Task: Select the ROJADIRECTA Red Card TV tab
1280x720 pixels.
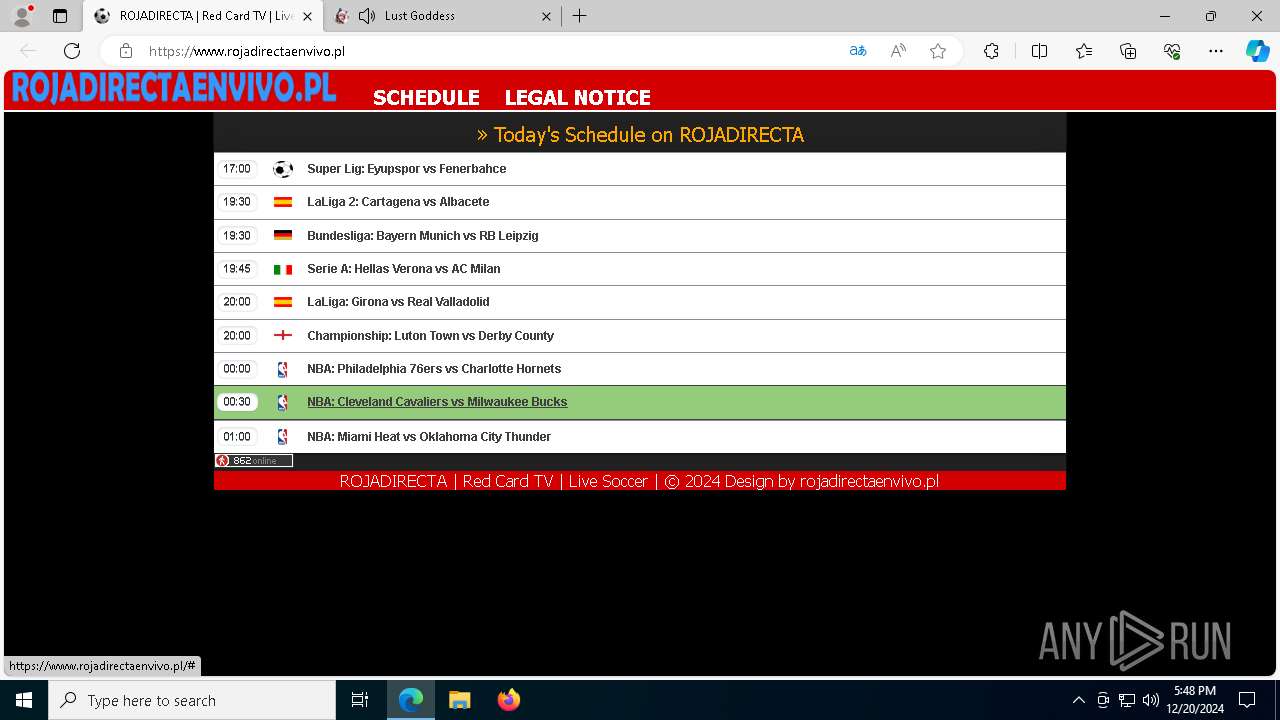Action: (204, 16)
